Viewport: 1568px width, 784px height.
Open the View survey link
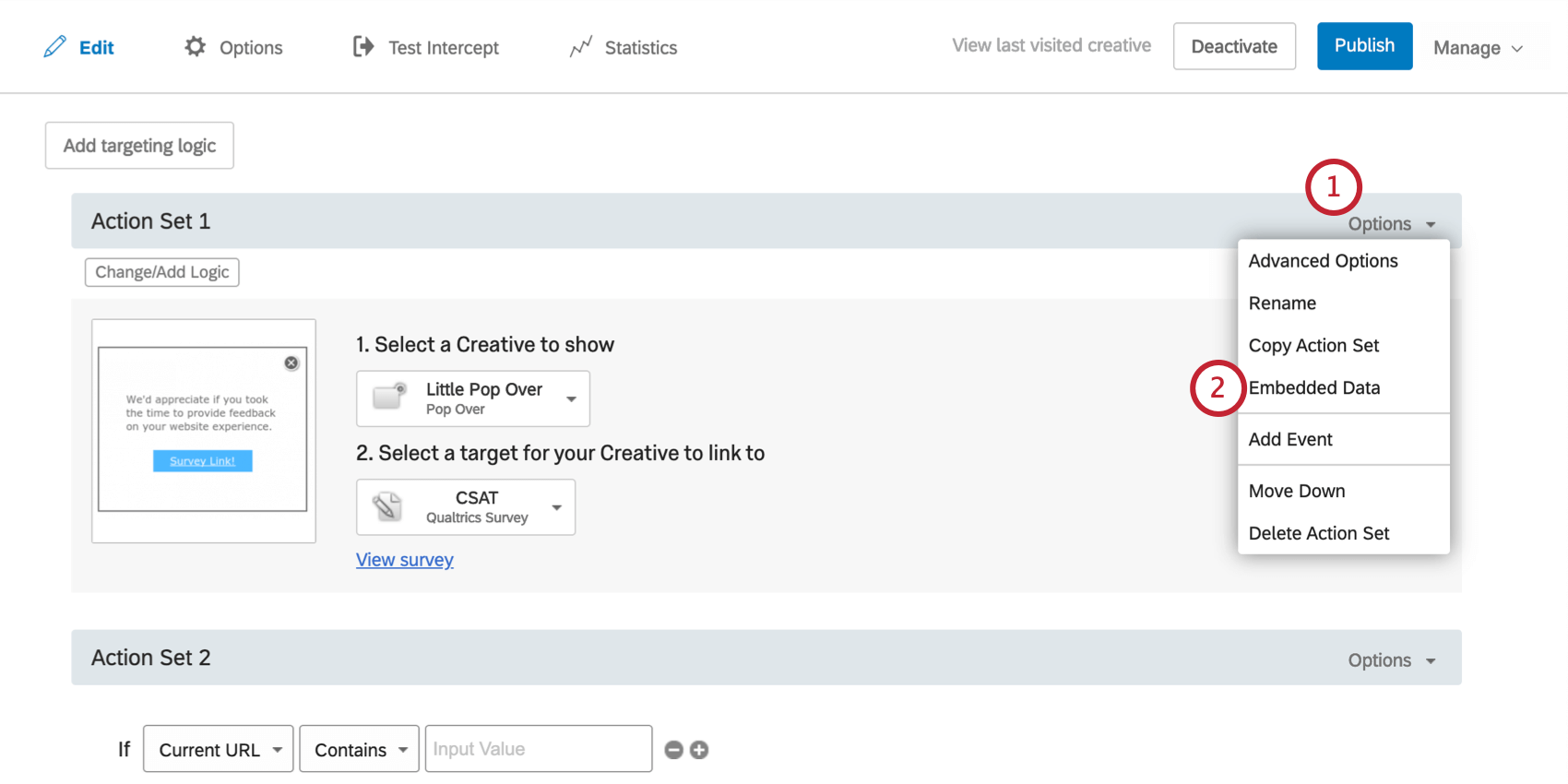tap(405, 560)
